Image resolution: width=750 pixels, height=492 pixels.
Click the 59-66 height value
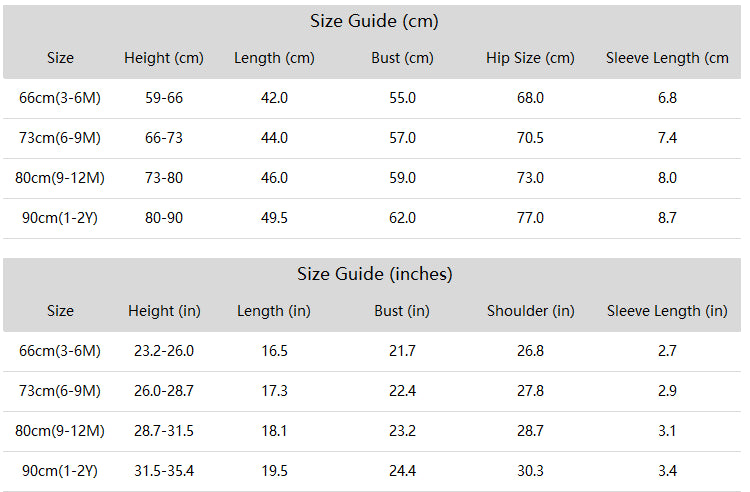pos(164,98)
